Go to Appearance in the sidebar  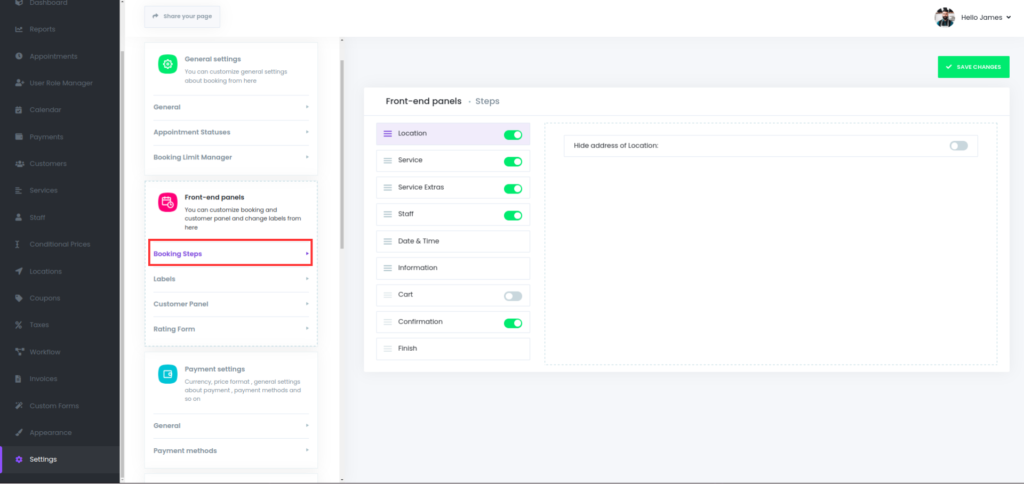click(50, 433)
